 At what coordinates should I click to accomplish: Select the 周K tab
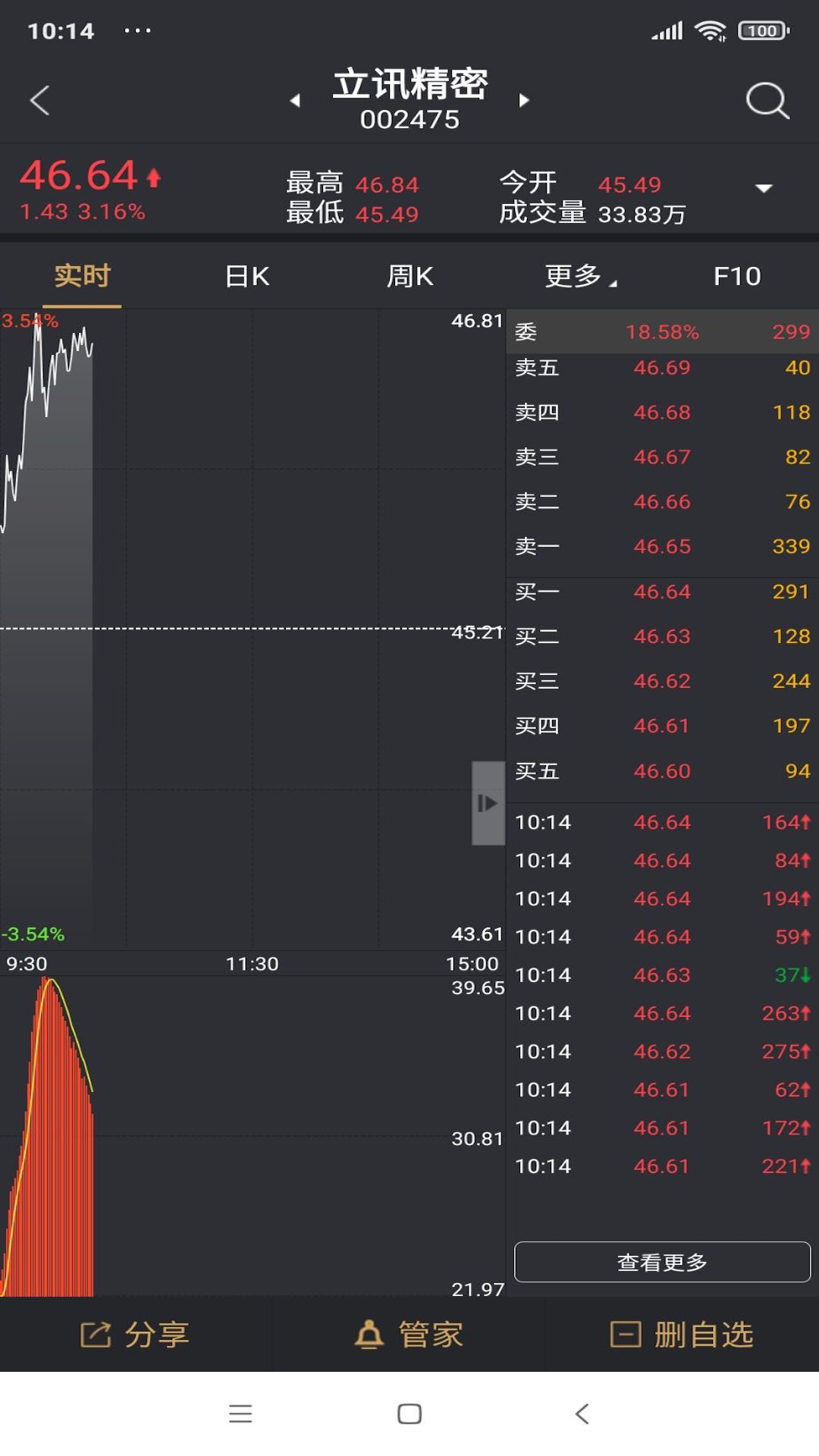pos(409,276)
